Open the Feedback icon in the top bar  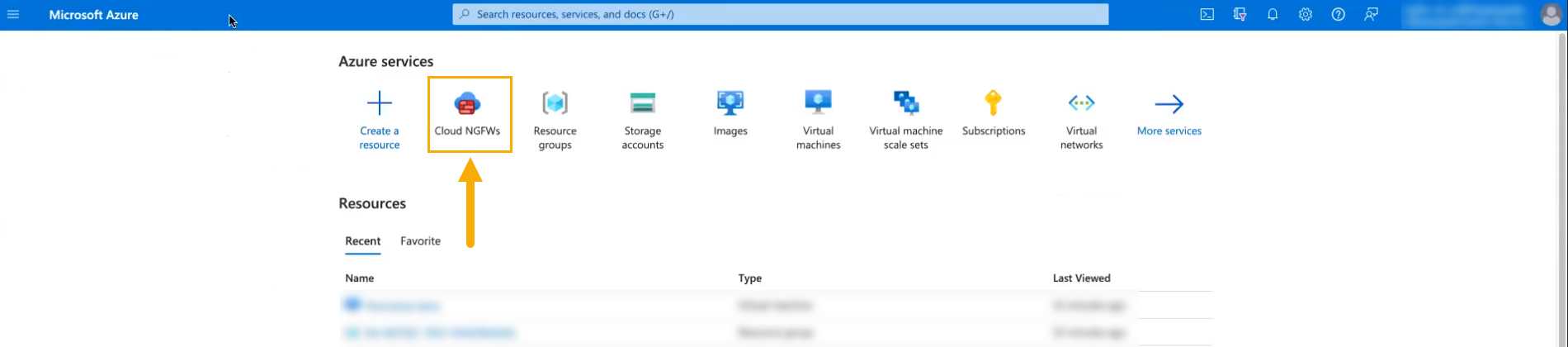click(x=1371, y=14)
